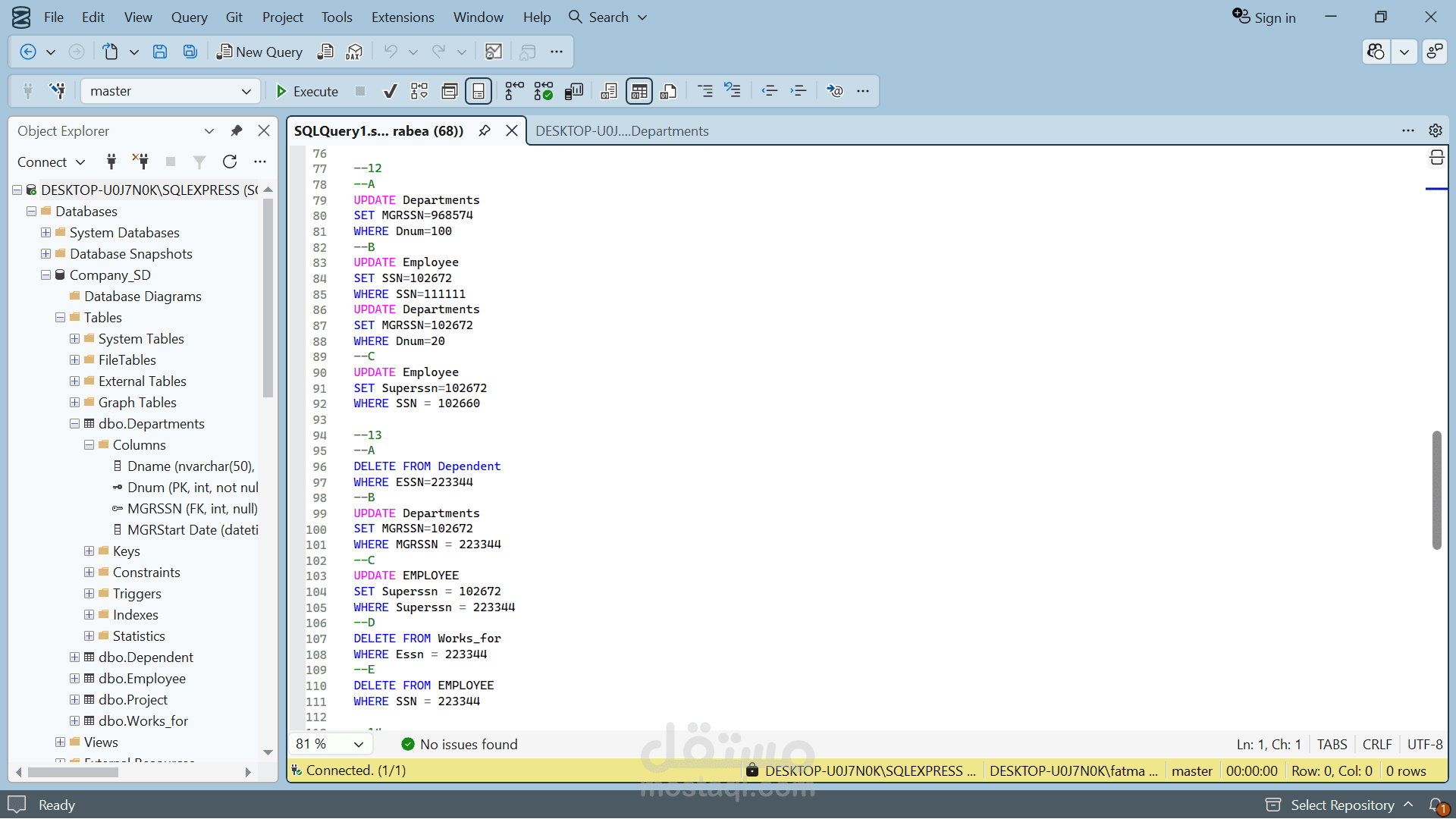Select the dbo.Works_for table
Image resolution: width=1456 pixels, height=819 pixels.
point(143,721)
